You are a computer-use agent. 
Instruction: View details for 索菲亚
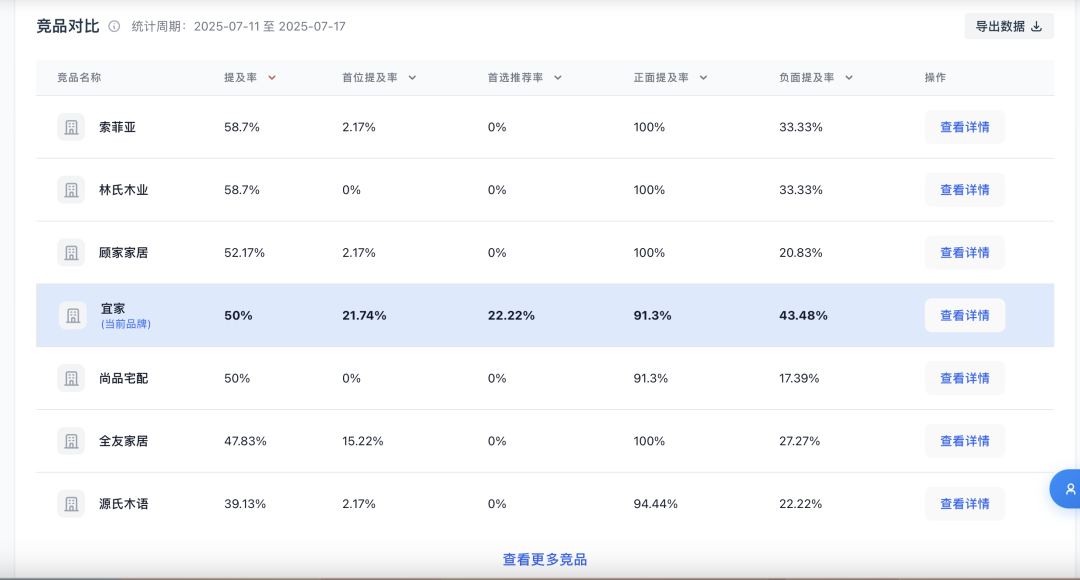pos(964,127)
